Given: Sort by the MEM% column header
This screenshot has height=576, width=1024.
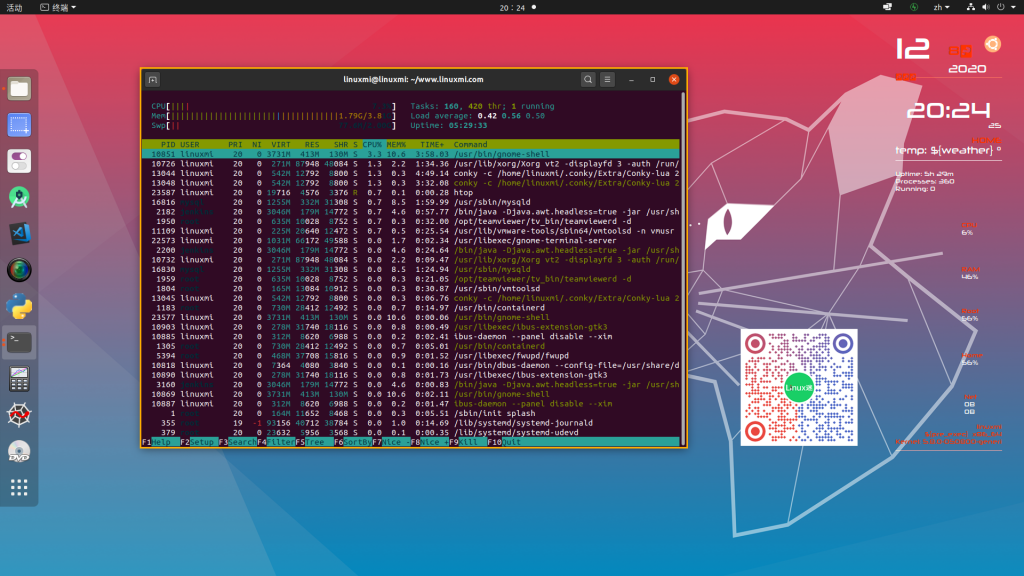Looking at the screenshot, I should (x=396, y=144).
